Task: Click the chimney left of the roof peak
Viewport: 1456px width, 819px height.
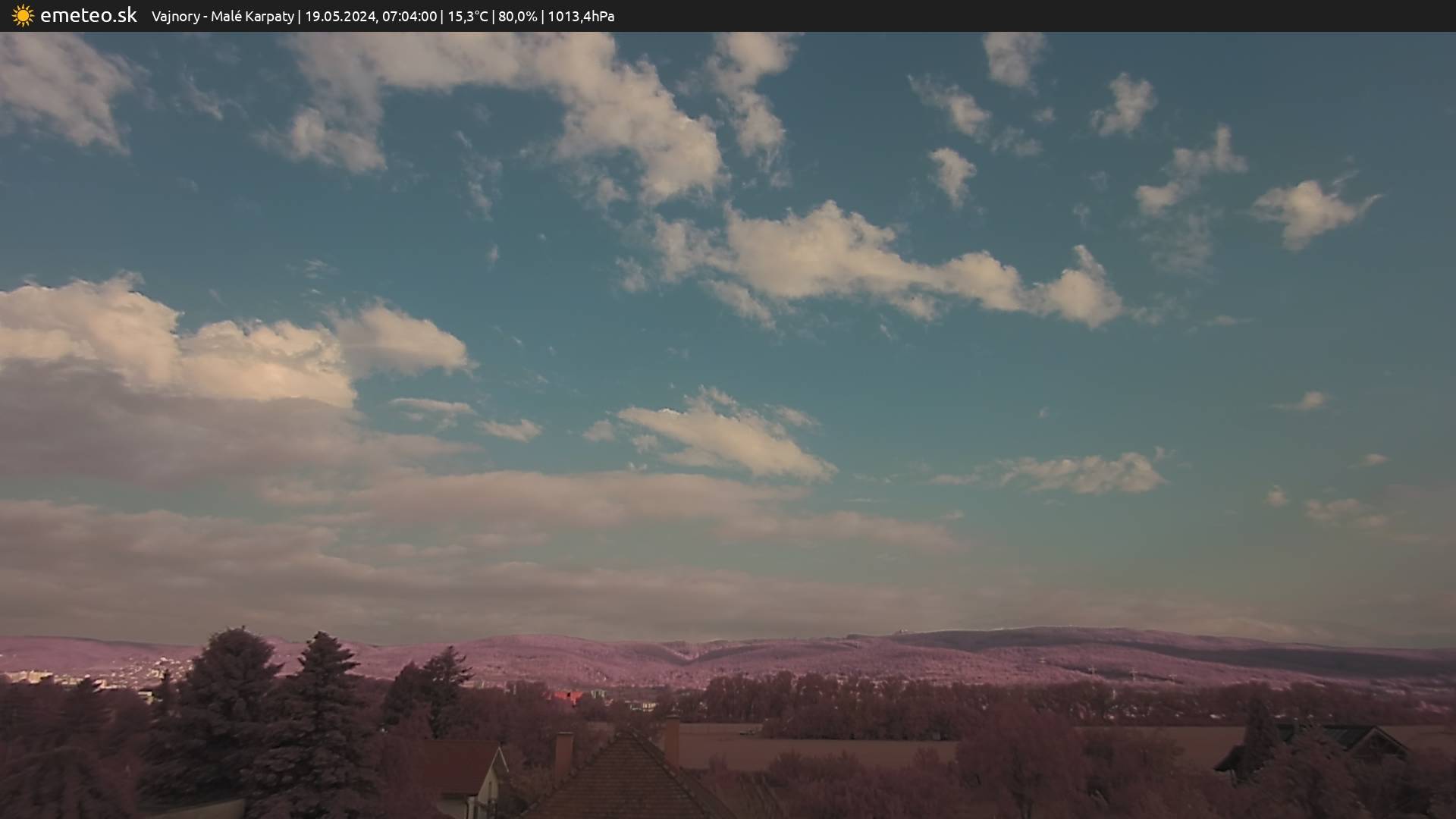Action: 563,755
